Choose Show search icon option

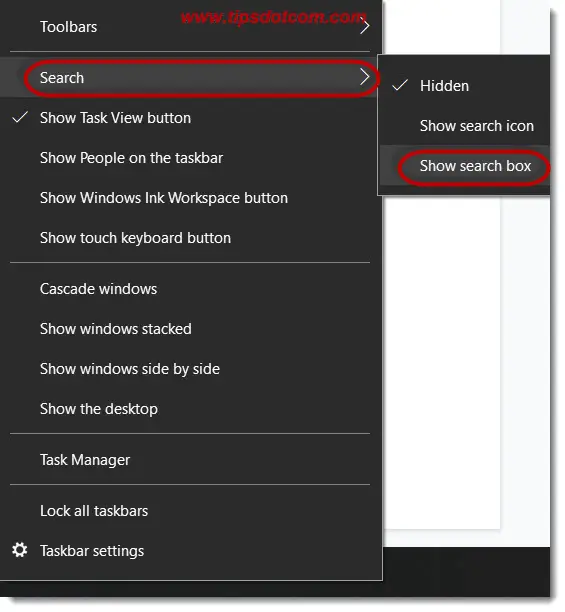(x=464, y=126)
